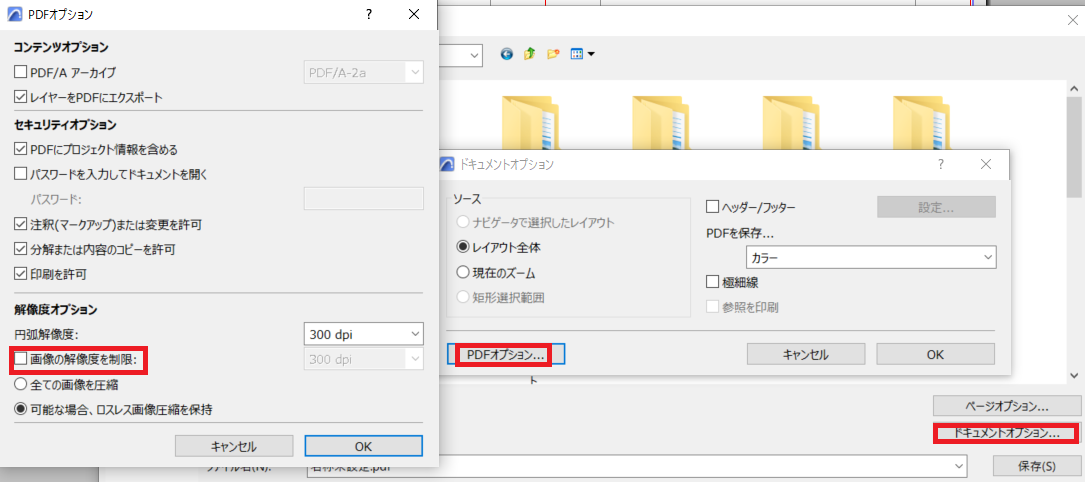This screenshot has height=482, width=1085.
Task: Click the file list vertical scrollbar down arrow
Action: (x=1073, y=376)
